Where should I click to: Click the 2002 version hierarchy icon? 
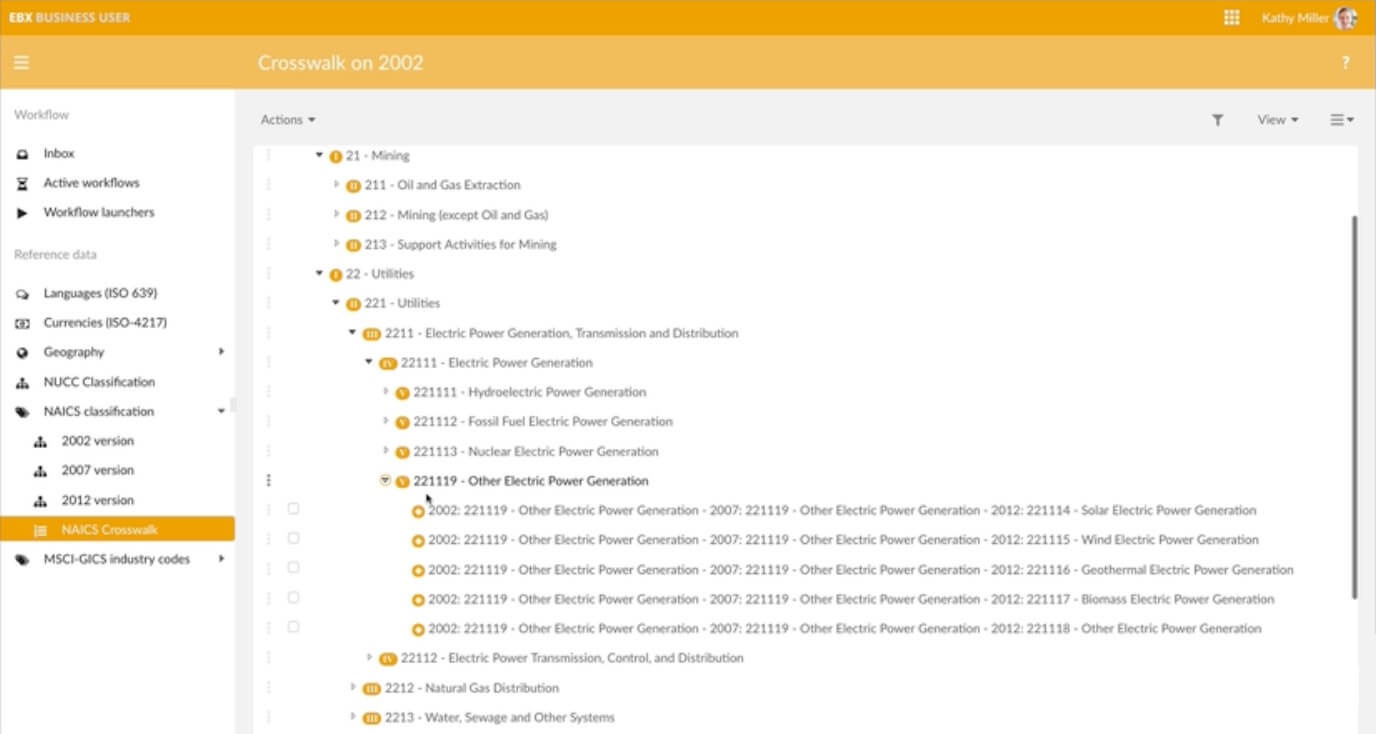40,441
